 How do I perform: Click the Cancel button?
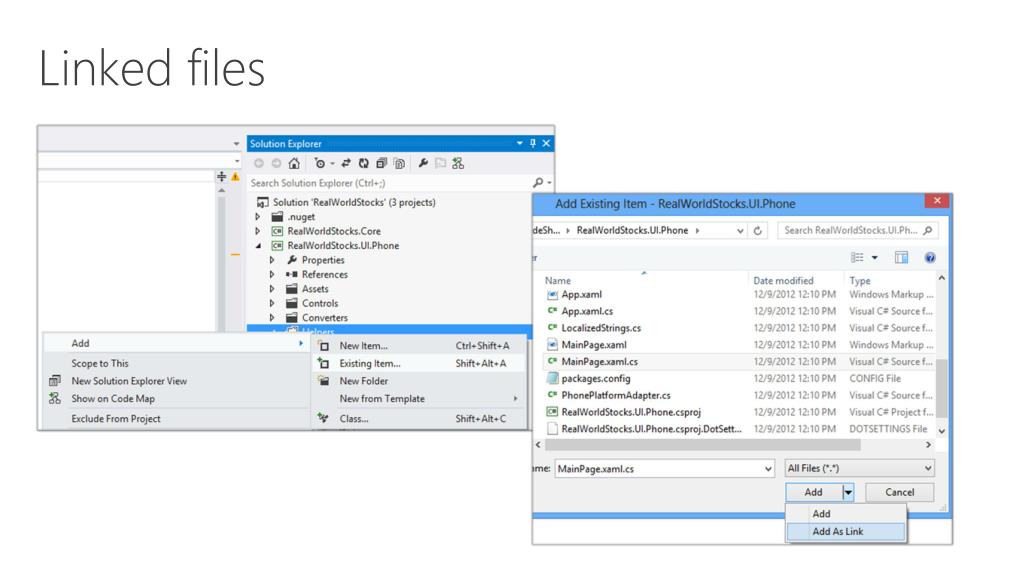(900, 493)
